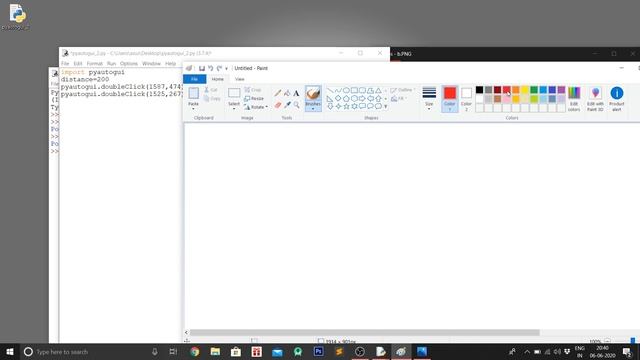Click the Edit colors rainbow icon
This screenshot has height=360, width=640.
pos(574,93)
